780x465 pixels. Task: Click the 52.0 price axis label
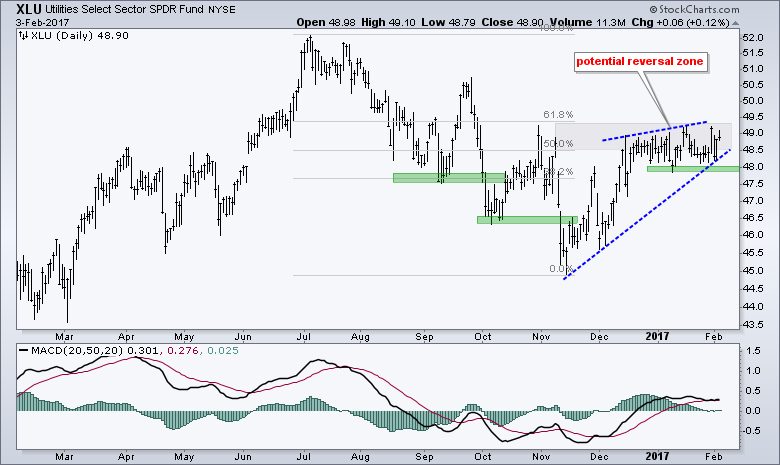tap(753, 38)
